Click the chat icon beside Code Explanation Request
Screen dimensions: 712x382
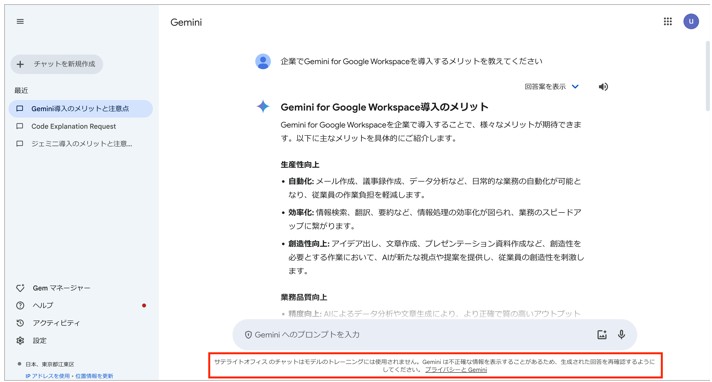tap(20, 126)
